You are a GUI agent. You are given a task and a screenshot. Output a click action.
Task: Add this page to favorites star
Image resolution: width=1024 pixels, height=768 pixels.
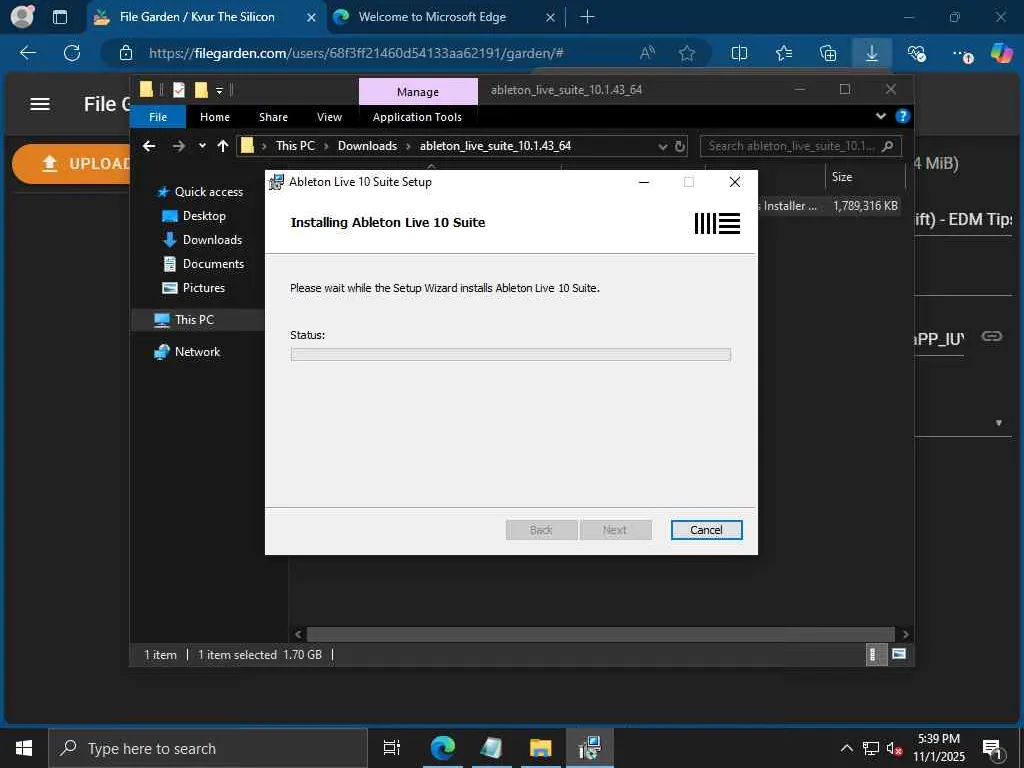pos(686,53)
